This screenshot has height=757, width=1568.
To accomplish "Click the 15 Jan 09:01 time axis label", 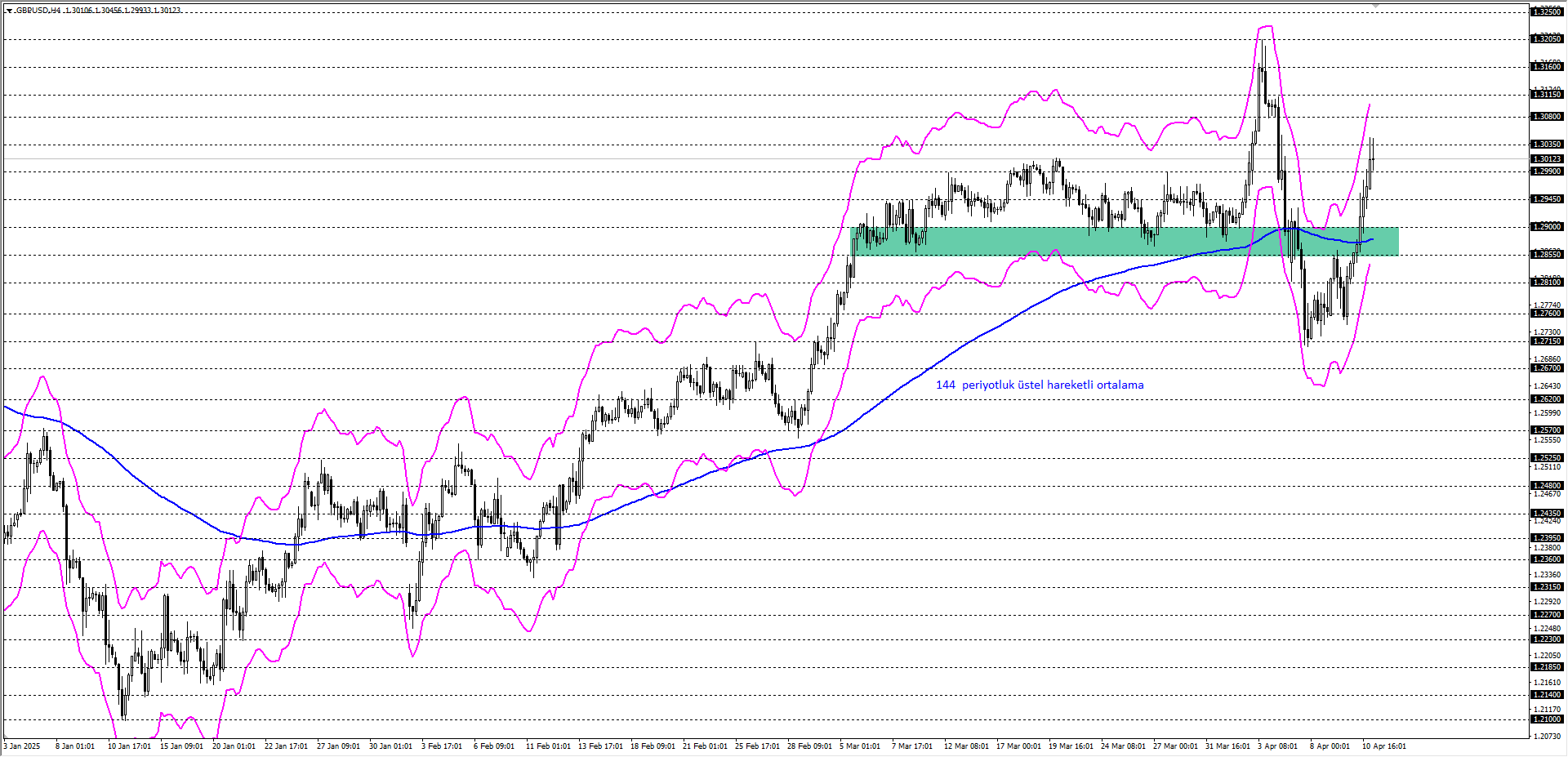I will click(x=181, y=746).
